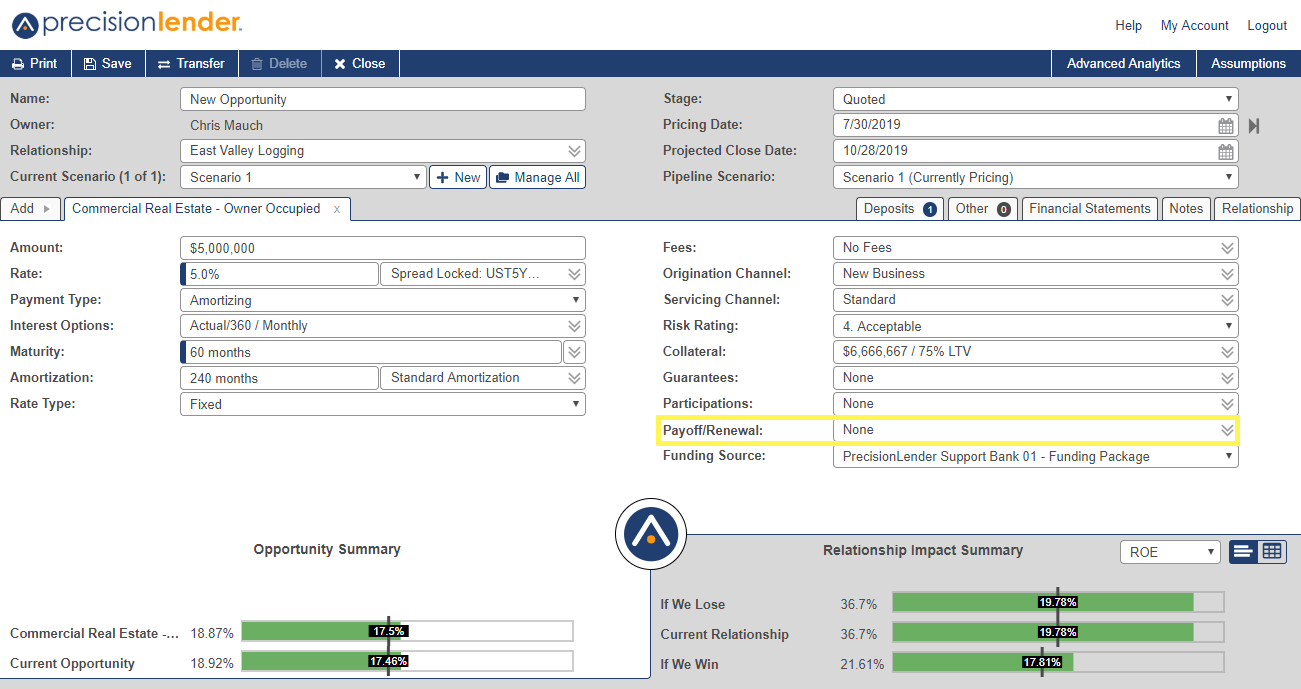The width and height of the screenshot is (1301, 689).
Task: Open the Risk Rating dropdown
Action: [x=1035, y=326]
